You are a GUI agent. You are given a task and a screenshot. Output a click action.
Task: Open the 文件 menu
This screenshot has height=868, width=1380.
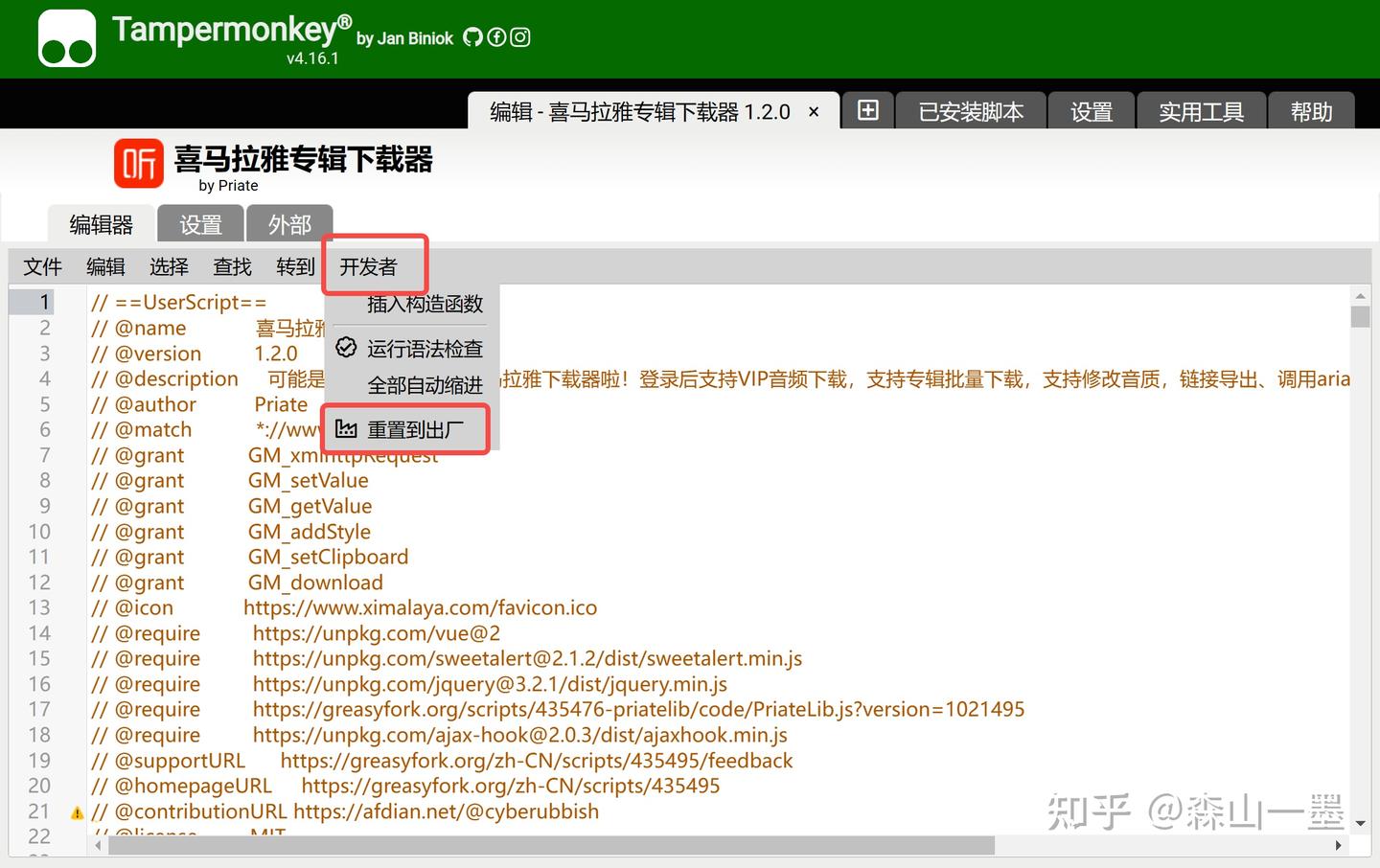42,266
